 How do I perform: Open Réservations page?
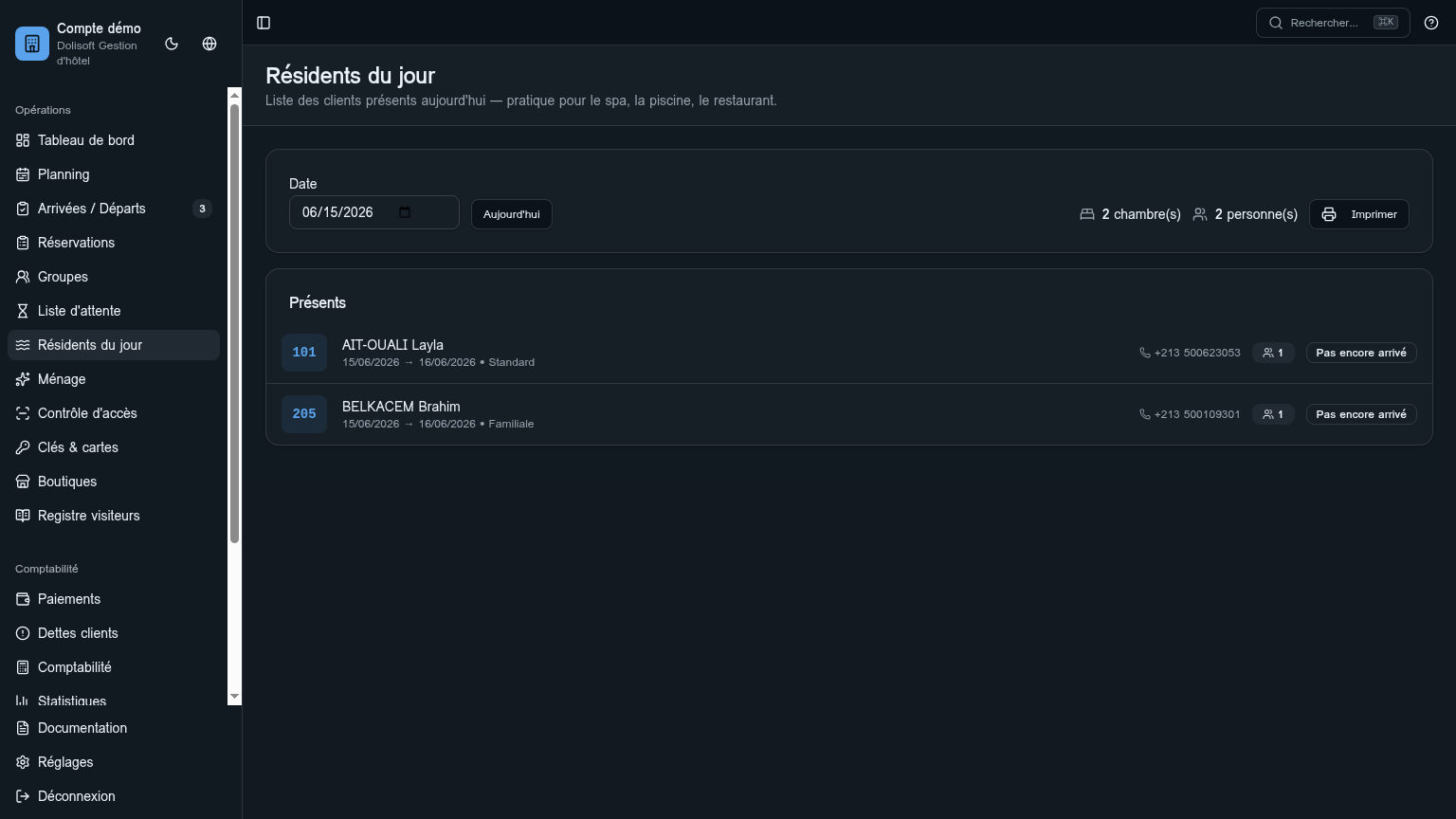click(x=114, y=243)
